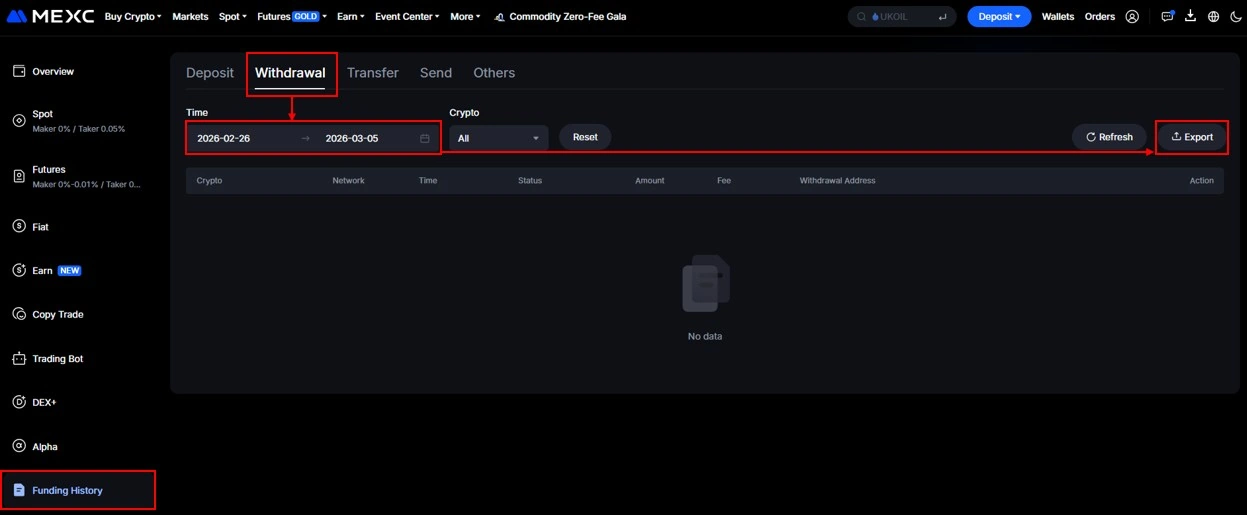Image resolution: width=1247 pixels, height=515 pixels.
Task: Click the Spot sidebar icon
Action: point(19,120)
